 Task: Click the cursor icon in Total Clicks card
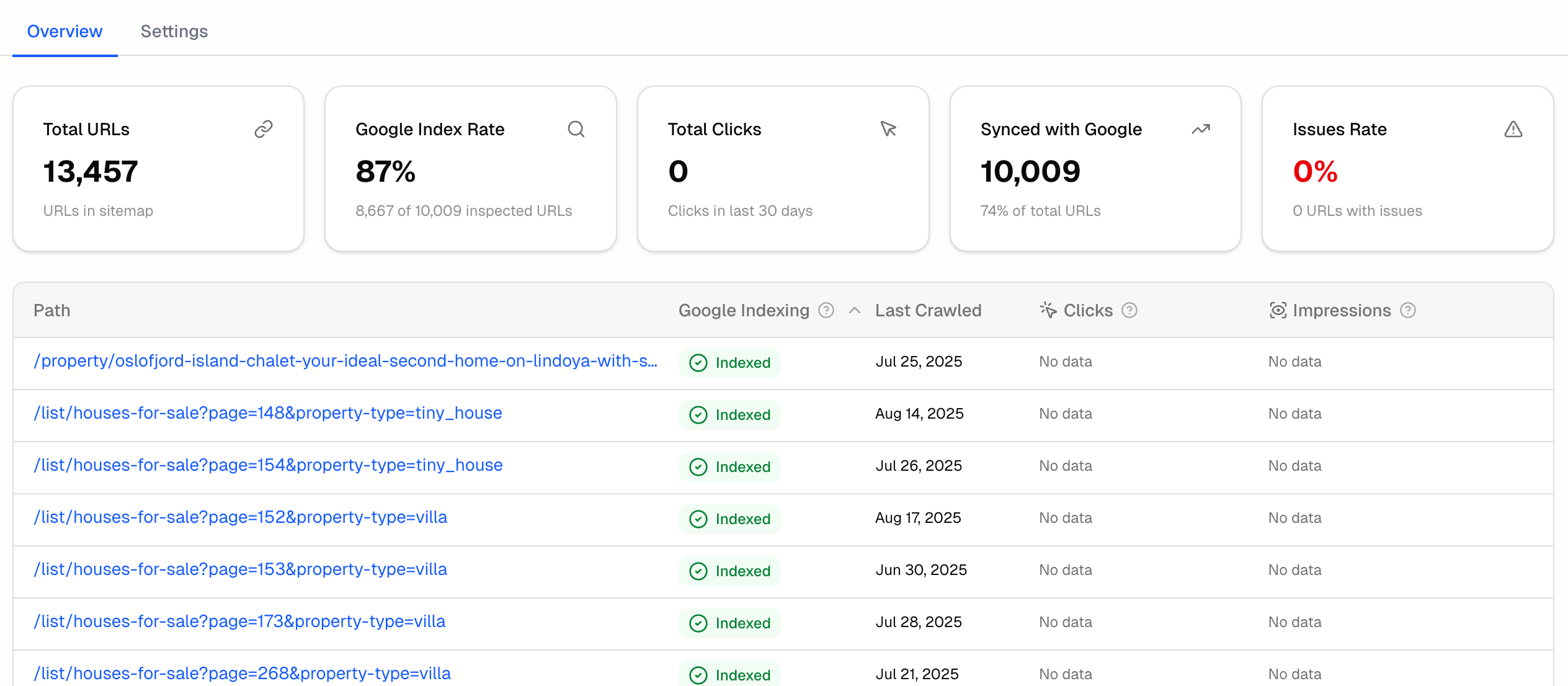(888, 129)
